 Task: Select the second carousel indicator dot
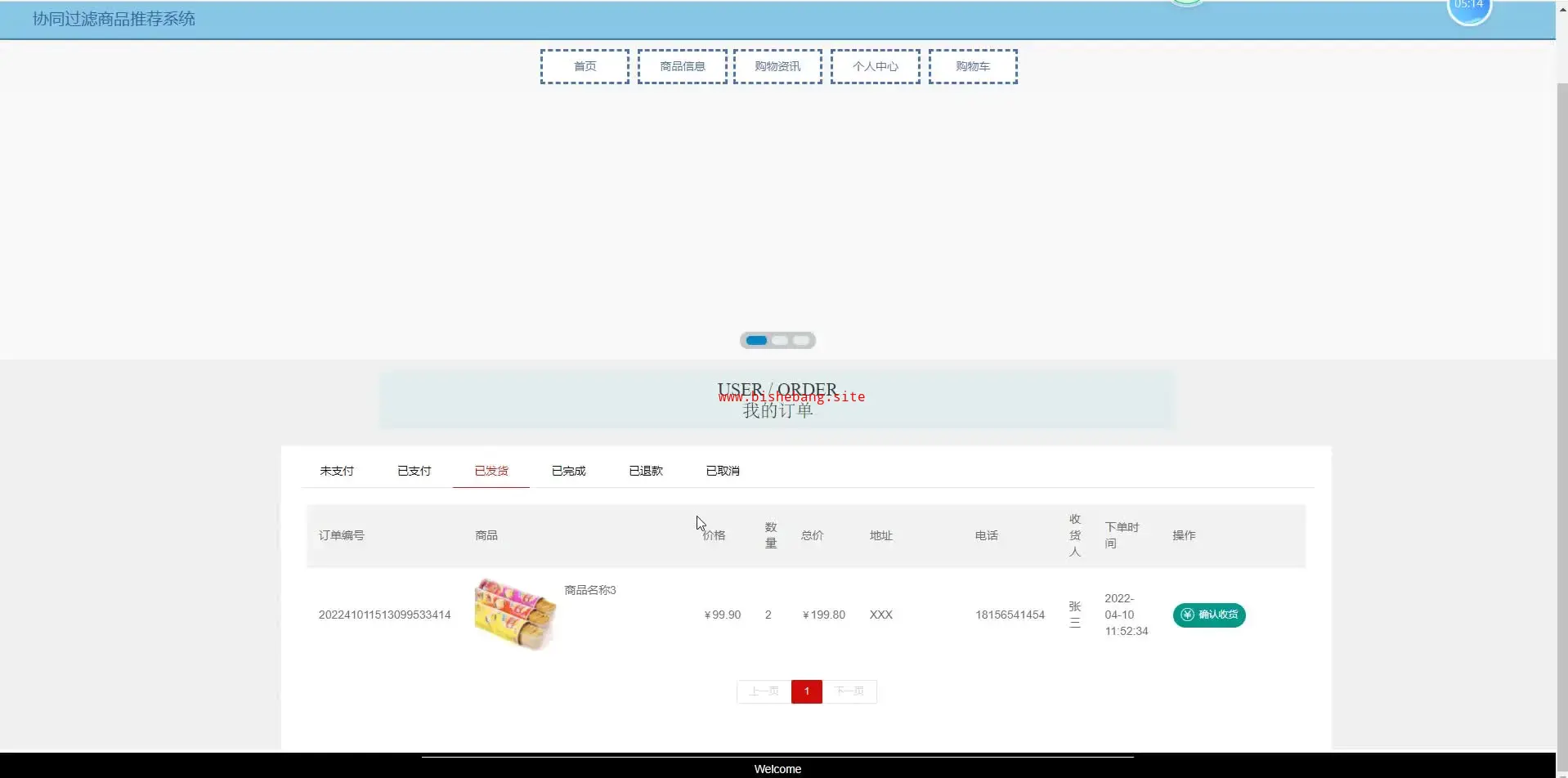pos(780,340)
